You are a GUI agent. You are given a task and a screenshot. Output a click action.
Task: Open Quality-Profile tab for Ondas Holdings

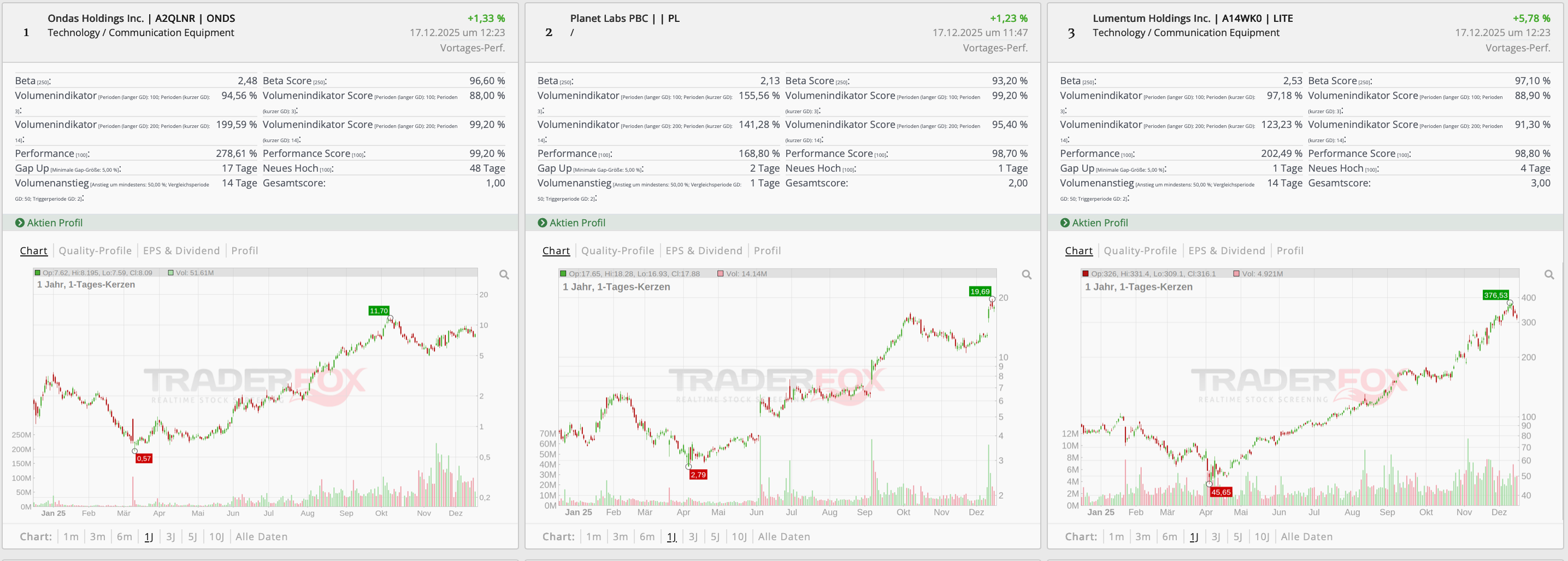click(95, 251)
